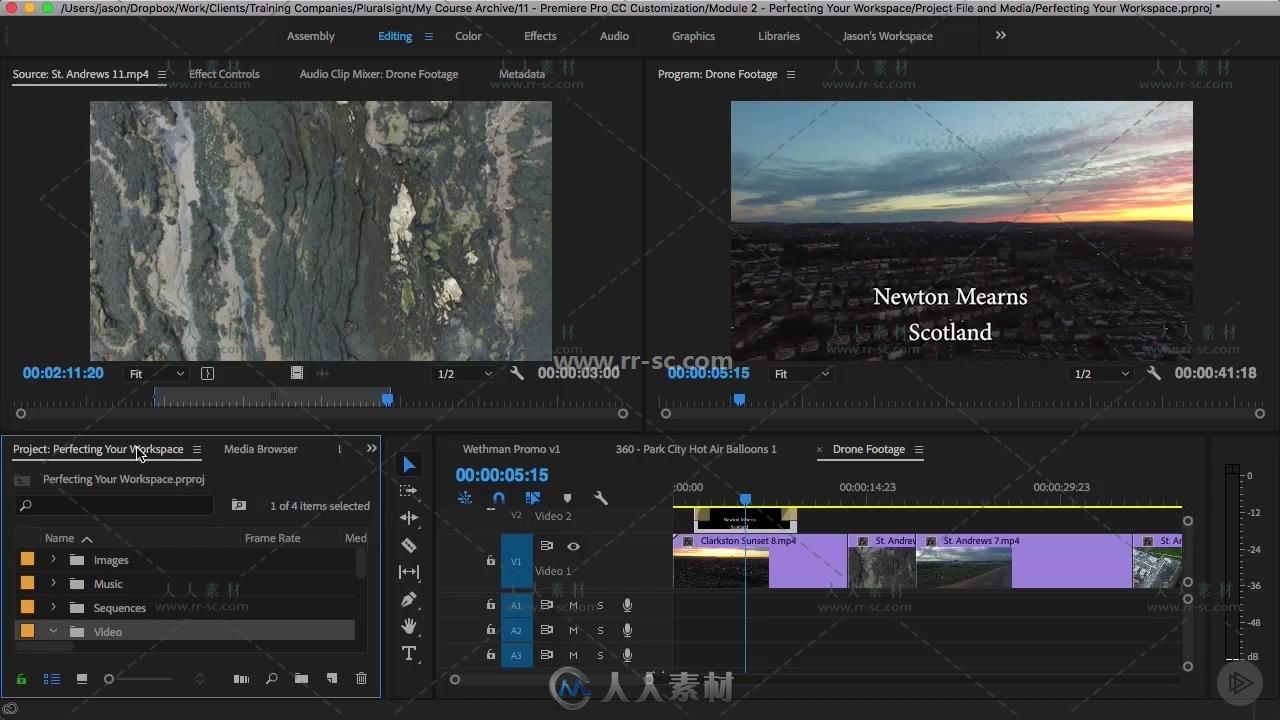Select the Hand tool
Viewport: 1280px width, 720px height.
409,626
